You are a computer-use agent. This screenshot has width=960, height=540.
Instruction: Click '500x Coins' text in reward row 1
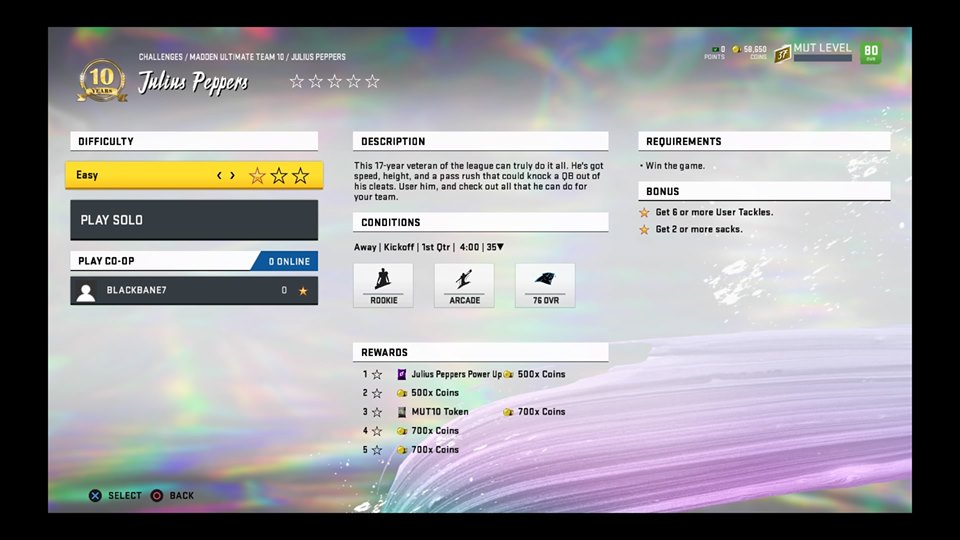(541, 374)
